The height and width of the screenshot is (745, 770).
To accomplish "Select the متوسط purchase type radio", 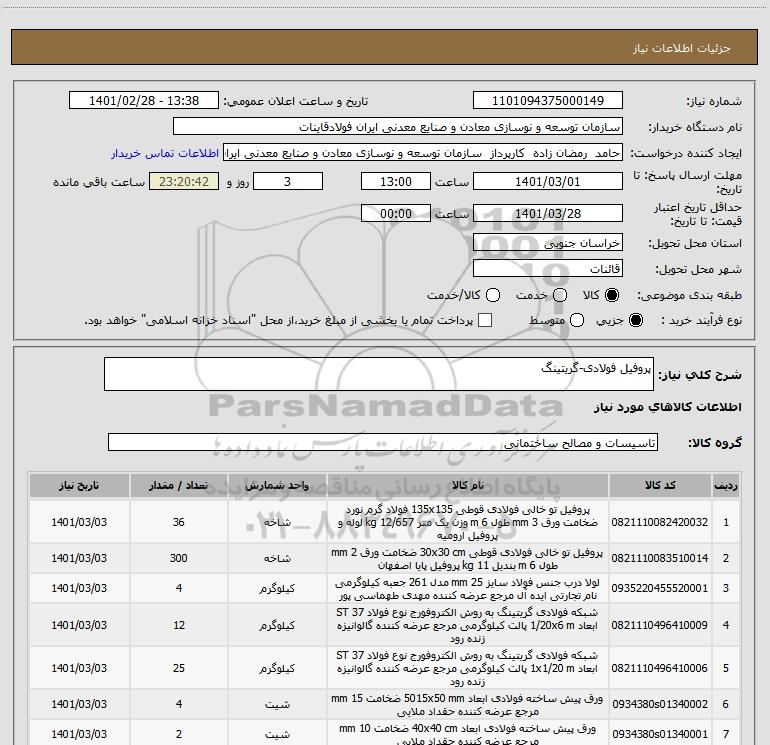I will 577,320.
